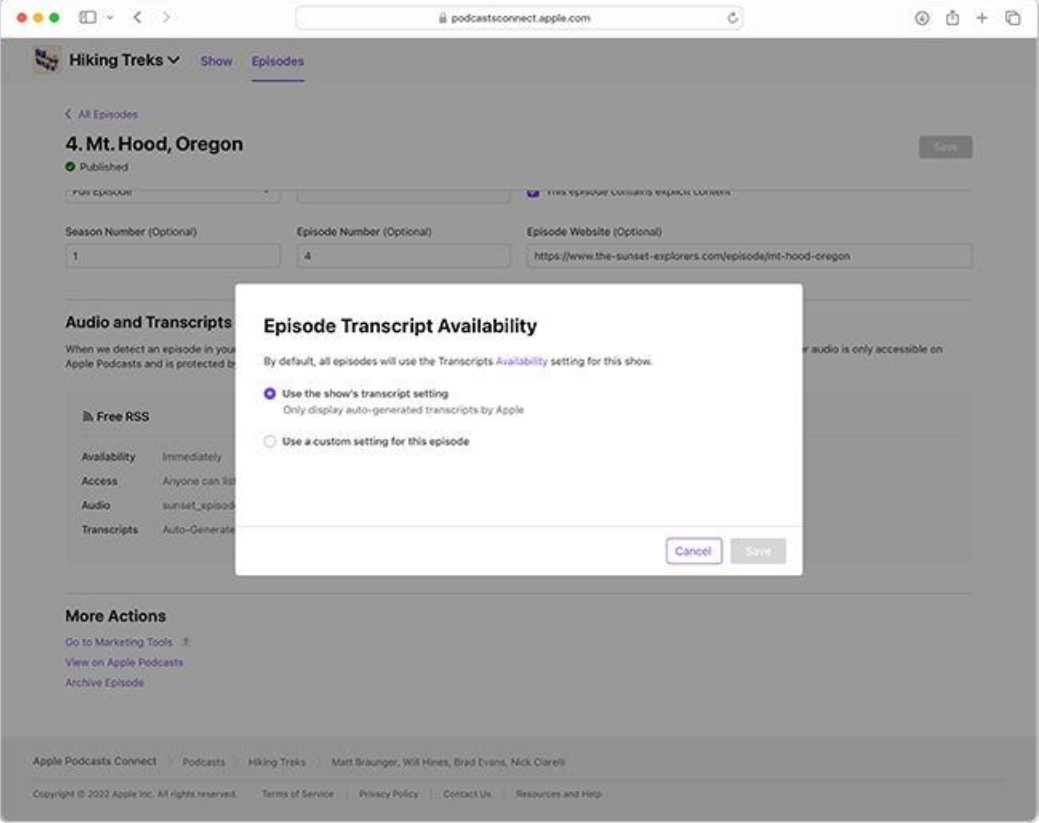Open the Availability link in dialog

tap(521, 361)
